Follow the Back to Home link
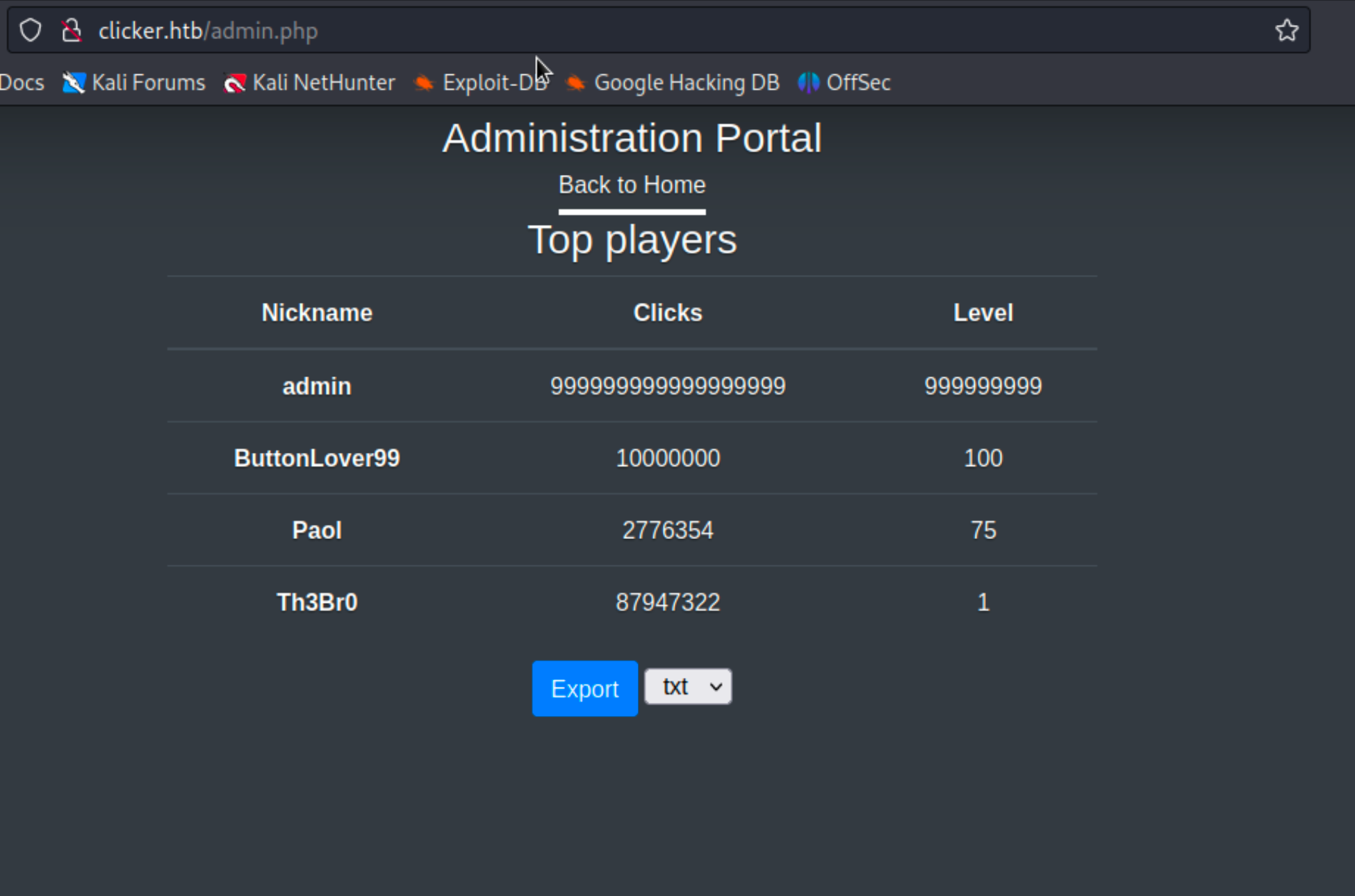The width and height of the screenshot is (1355, 896). (632, 185)
